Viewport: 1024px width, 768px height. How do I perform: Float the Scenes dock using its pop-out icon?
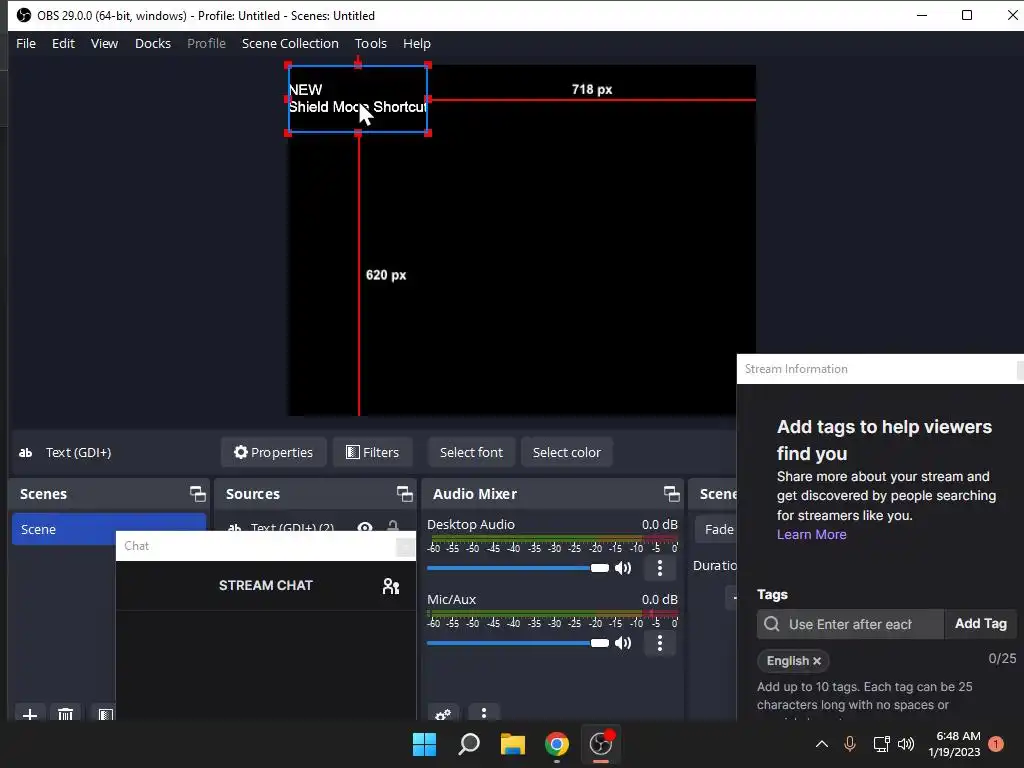pyautogui.click(x=197, y=494)
